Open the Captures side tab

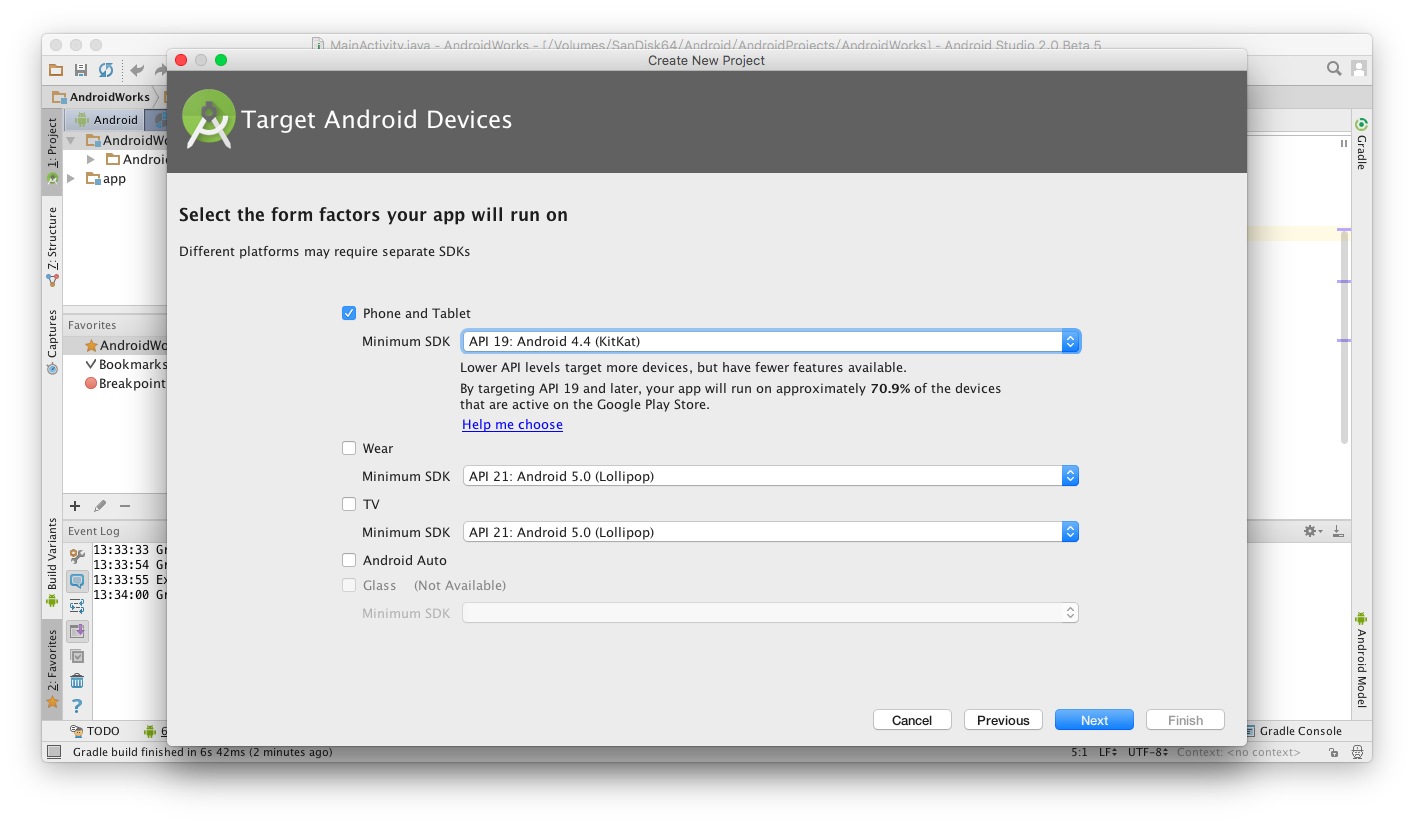click(x=52, y=342)
